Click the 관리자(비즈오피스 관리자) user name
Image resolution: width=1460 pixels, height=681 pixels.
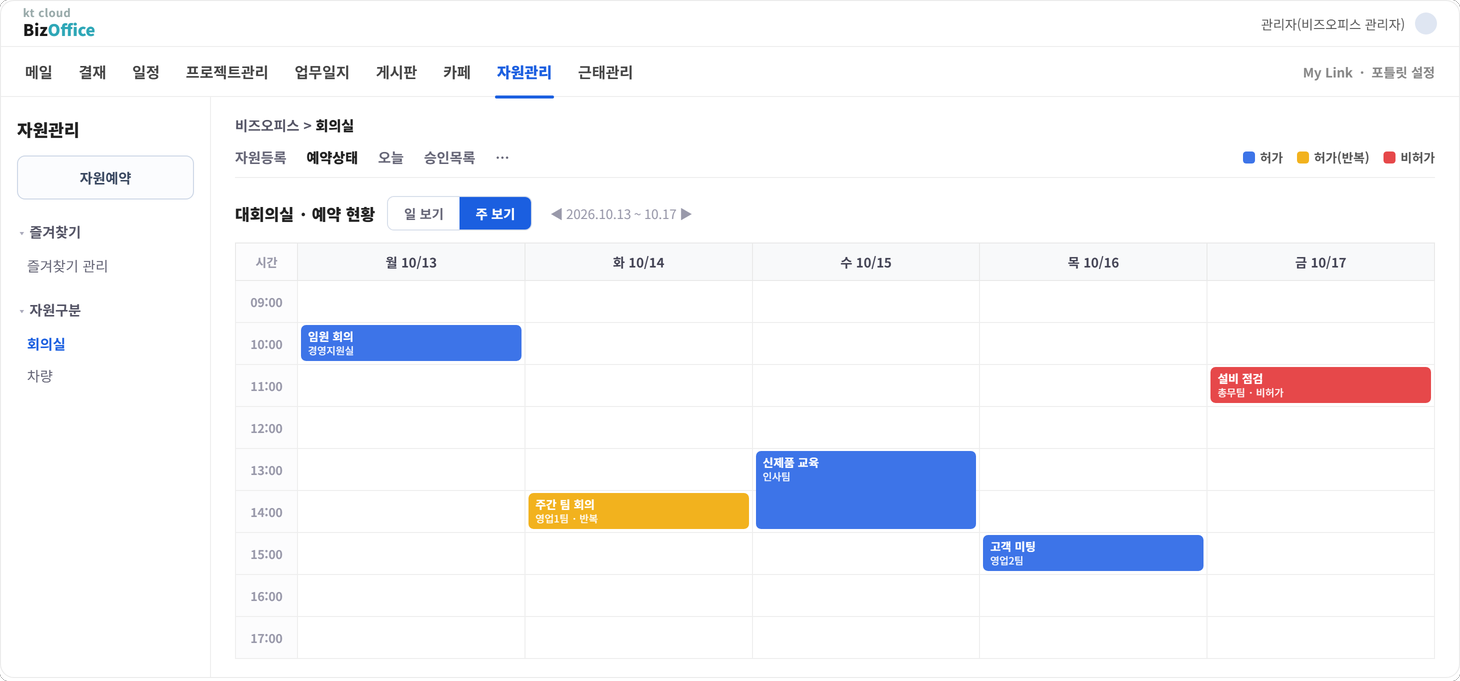(1333, 24)
